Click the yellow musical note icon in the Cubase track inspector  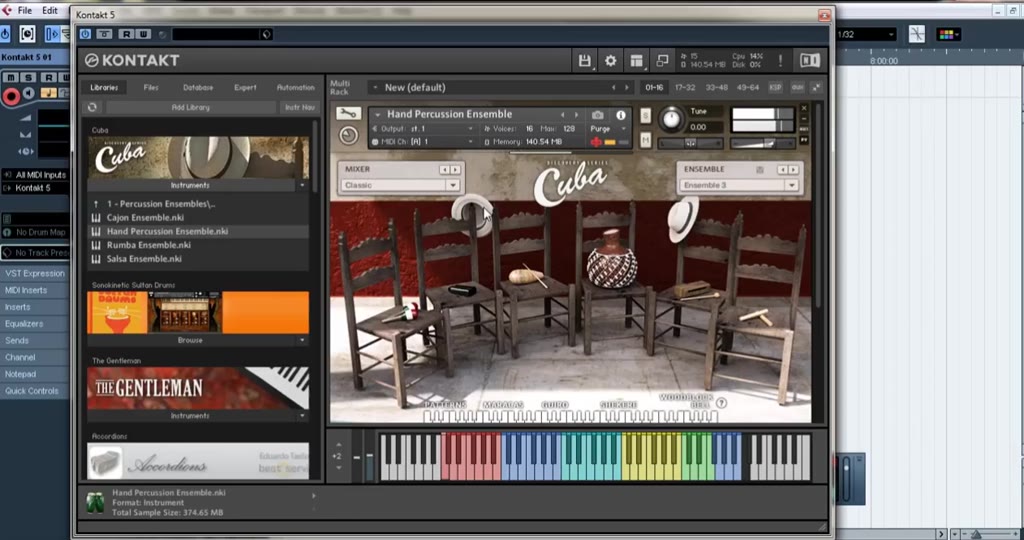pos(48,93)
